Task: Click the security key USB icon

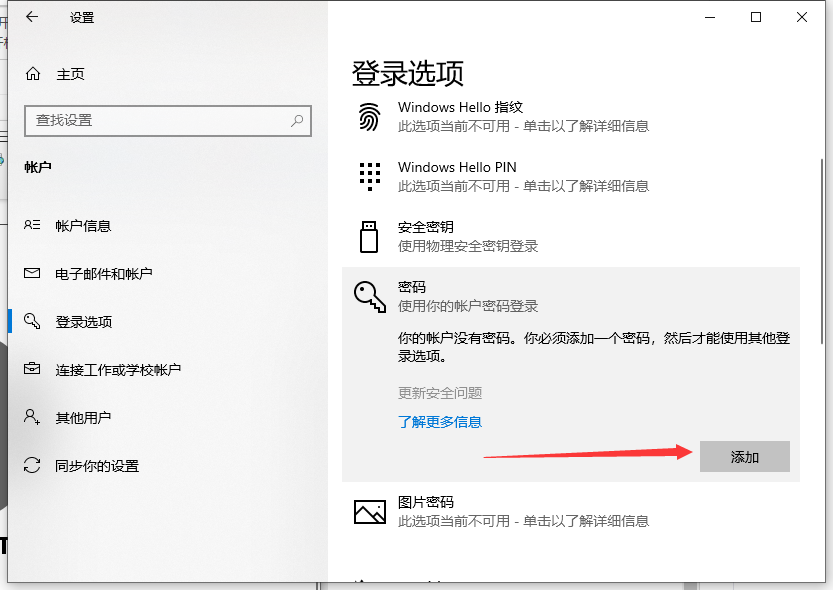Action: click(x=369, y=236)
